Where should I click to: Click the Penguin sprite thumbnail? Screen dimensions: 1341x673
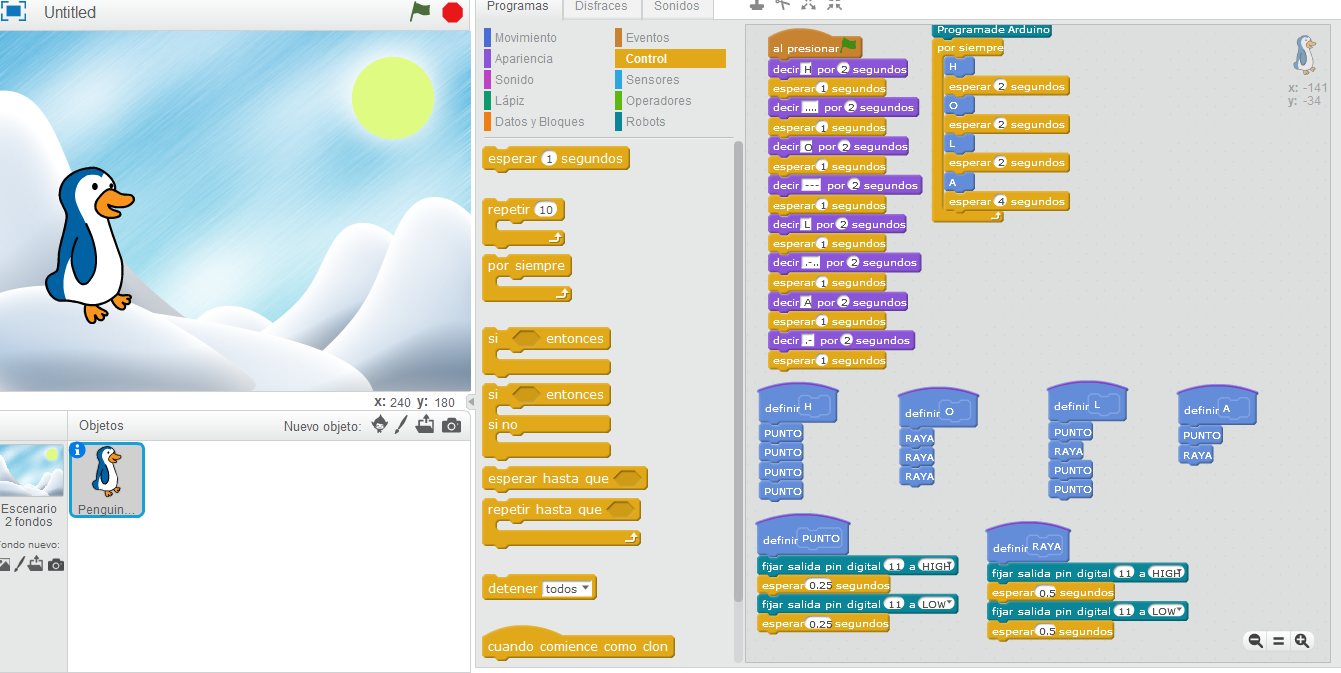(x=106, y=480)
